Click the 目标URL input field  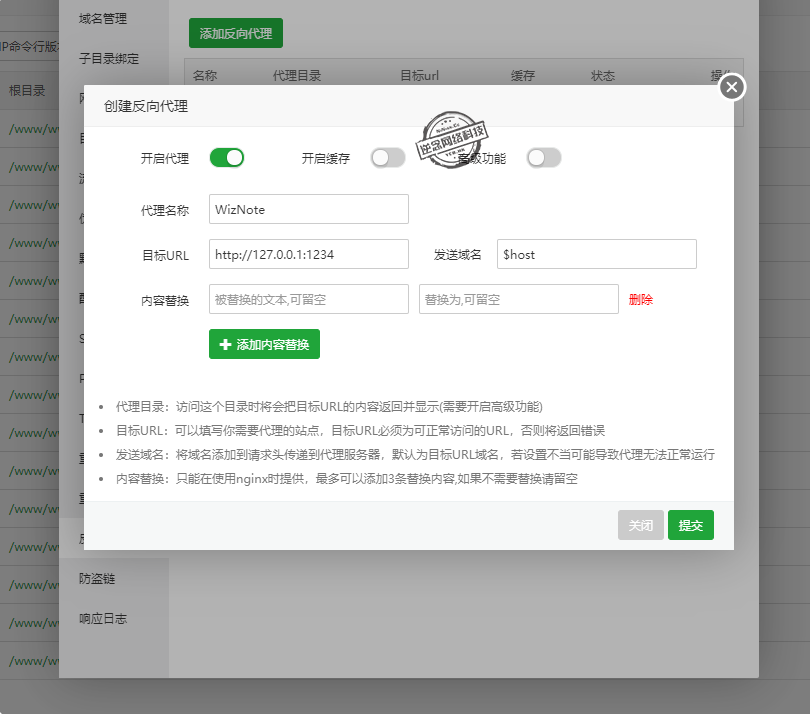pyautogui.click(x=309, y=254)
